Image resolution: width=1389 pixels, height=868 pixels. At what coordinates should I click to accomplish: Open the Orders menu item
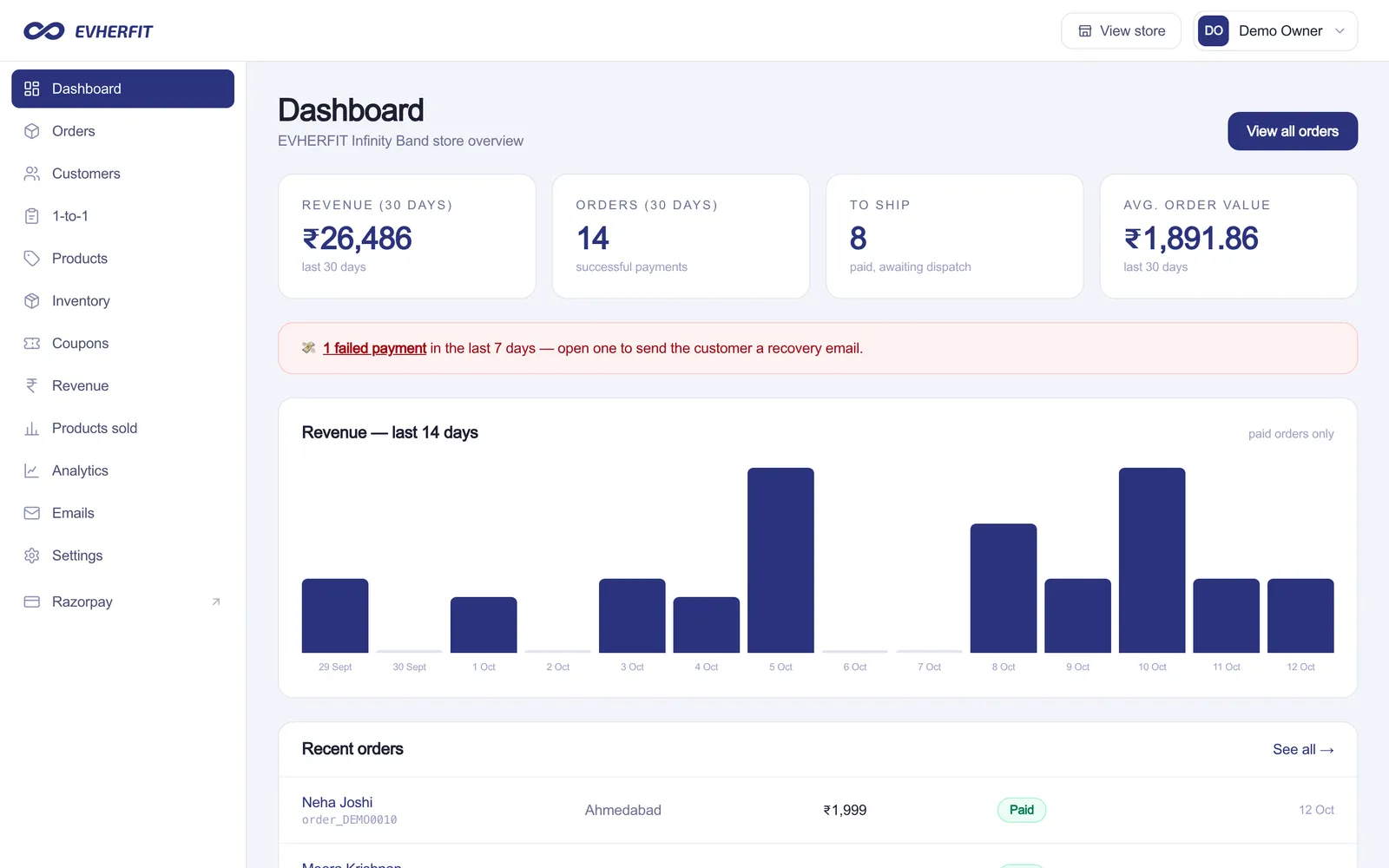[122, 131]
